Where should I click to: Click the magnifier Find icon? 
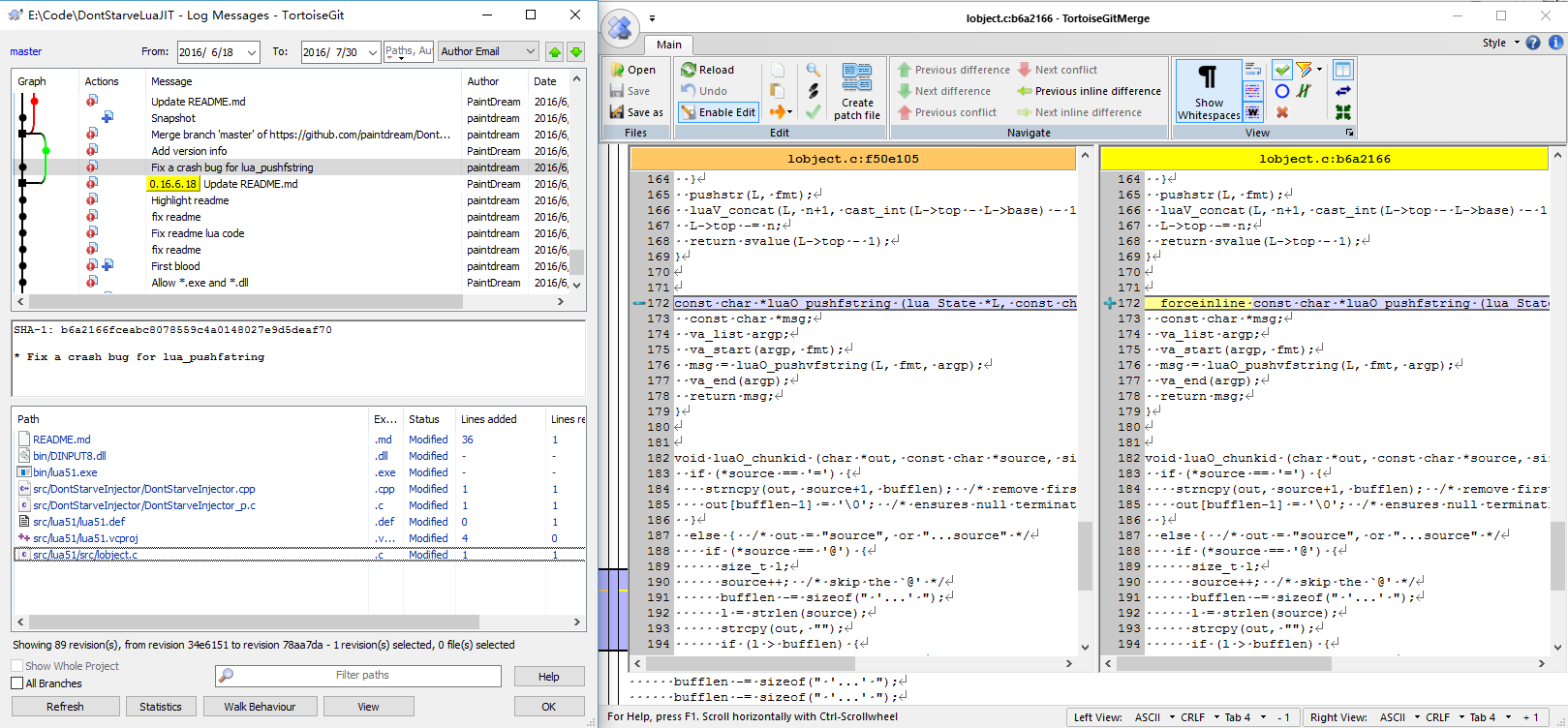tap(814, 70)
